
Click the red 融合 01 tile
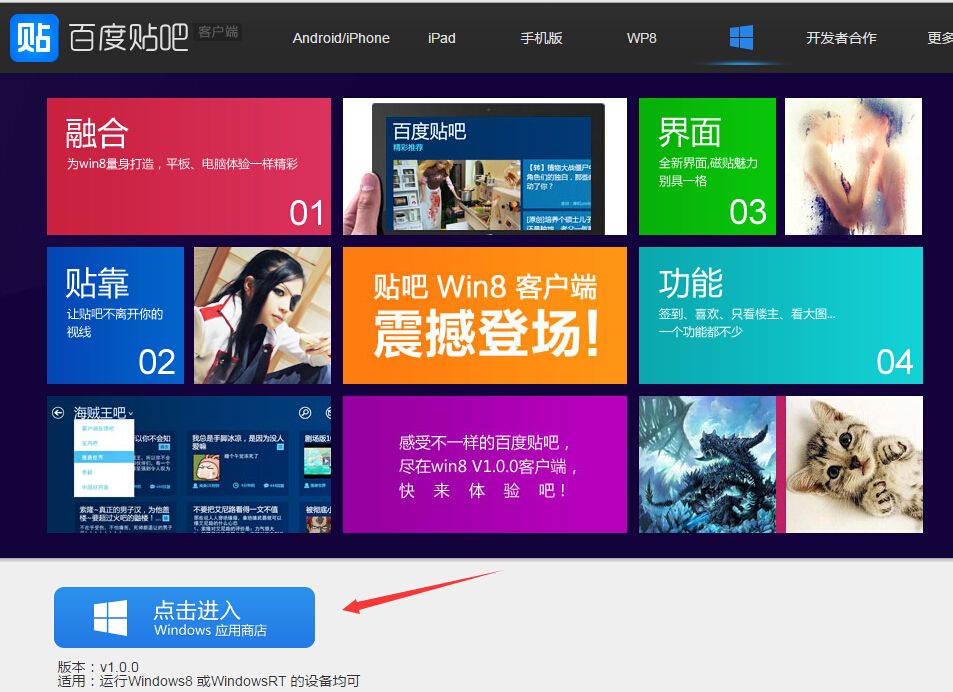(188, 166)
